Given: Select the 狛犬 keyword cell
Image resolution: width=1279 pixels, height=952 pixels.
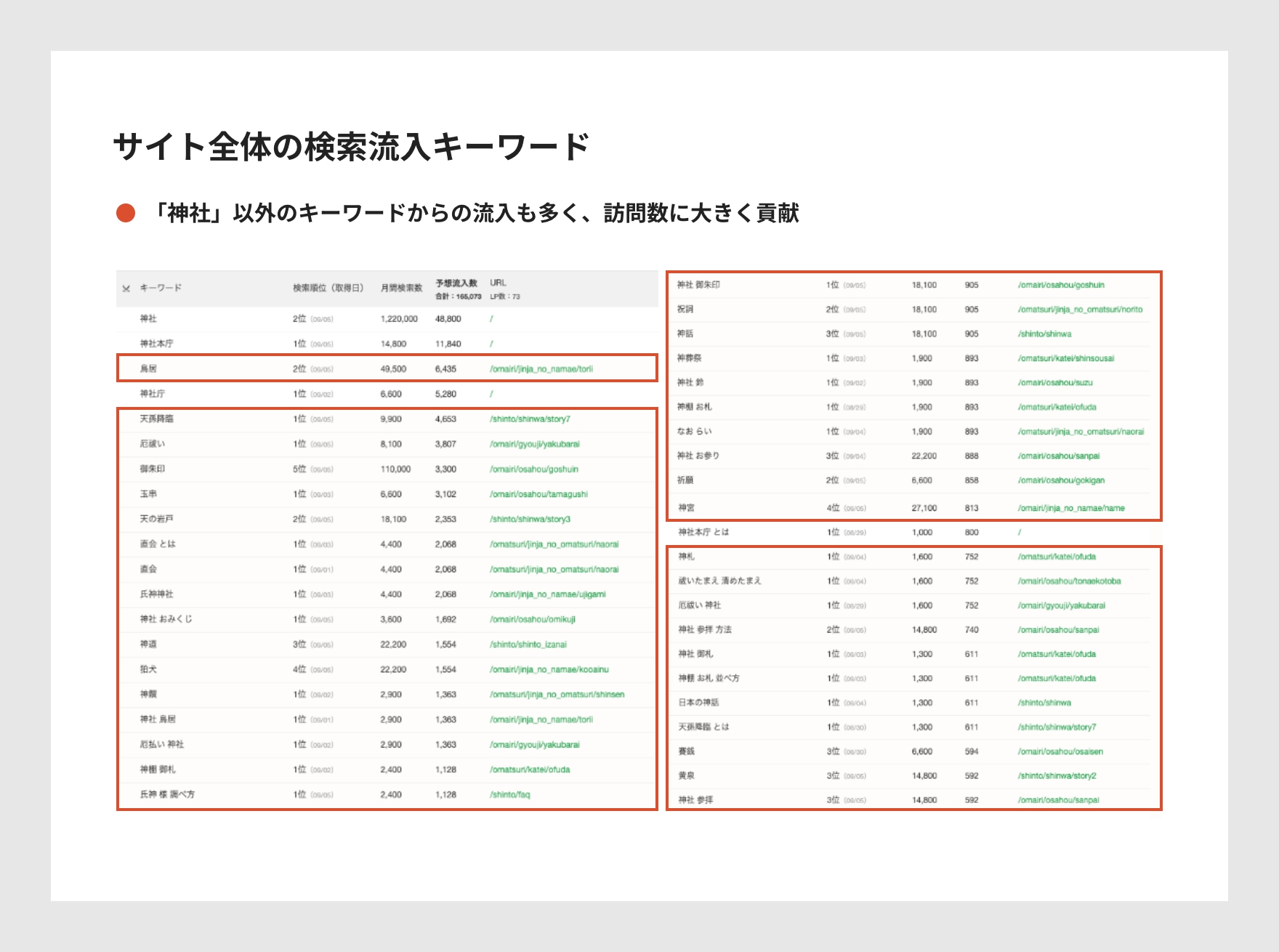Looking at the screenshot, I should coord(148,670).
